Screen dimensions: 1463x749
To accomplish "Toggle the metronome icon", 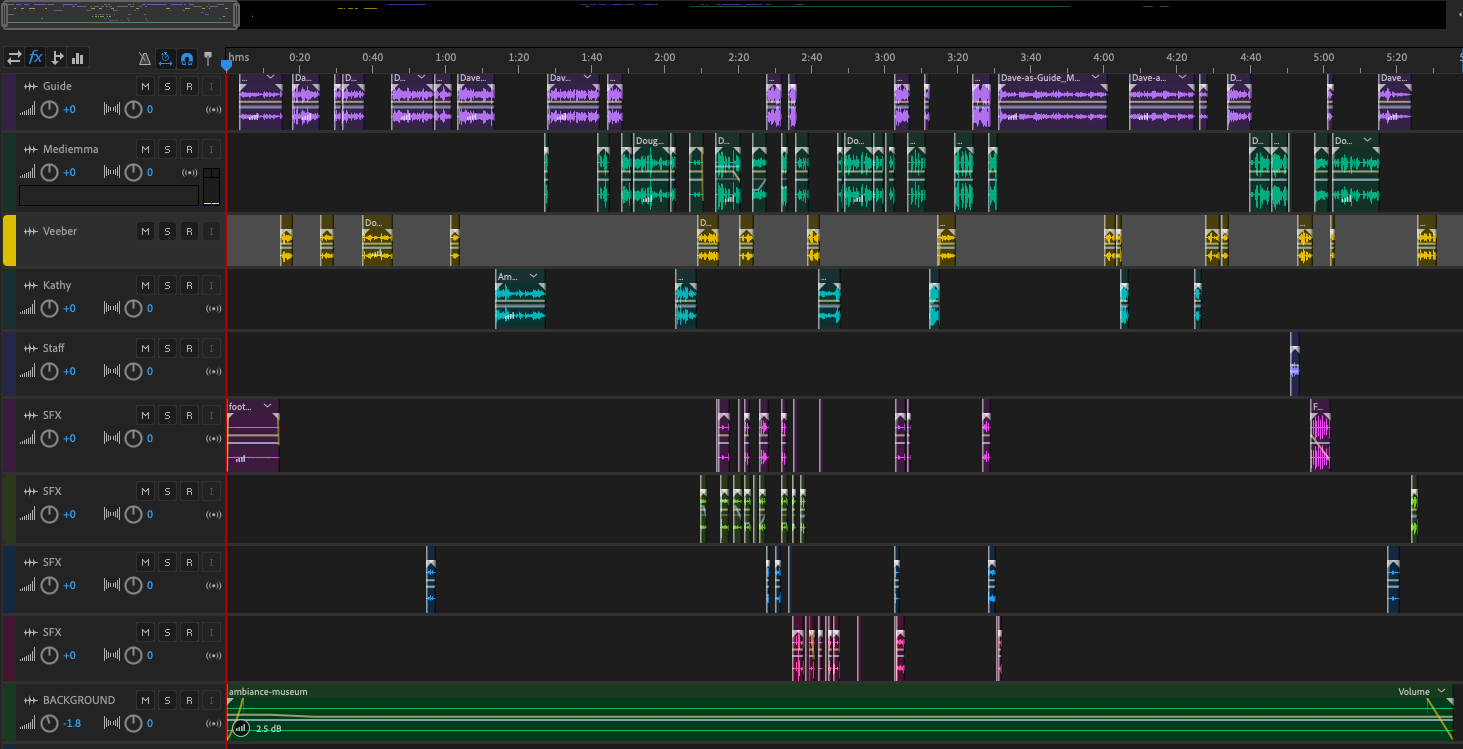I will click(144, 58).
